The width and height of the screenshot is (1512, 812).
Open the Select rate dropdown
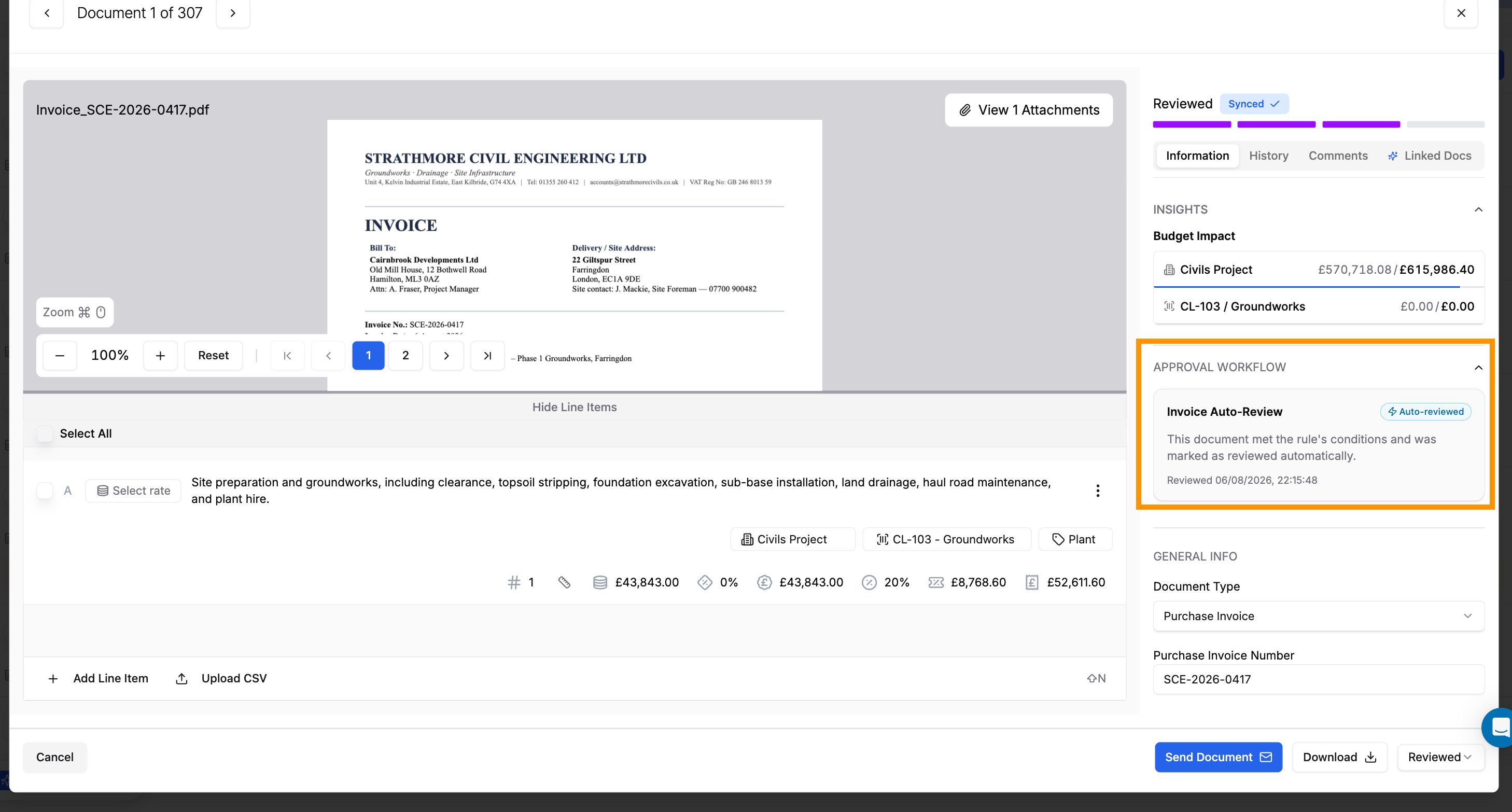(133, 491)
